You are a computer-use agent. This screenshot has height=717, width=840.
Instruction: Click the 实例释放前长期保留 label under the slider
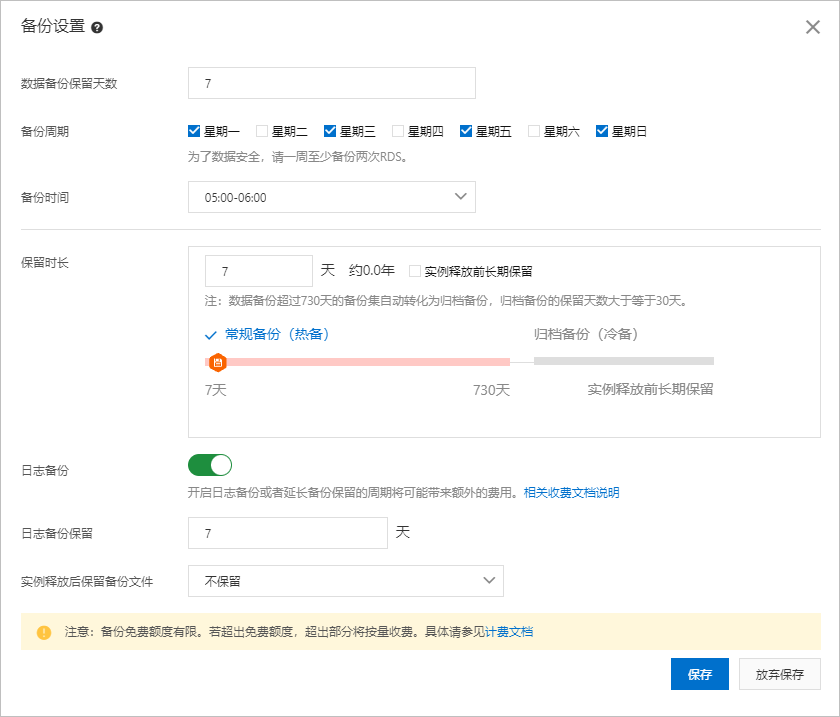(x=650, y=389)
